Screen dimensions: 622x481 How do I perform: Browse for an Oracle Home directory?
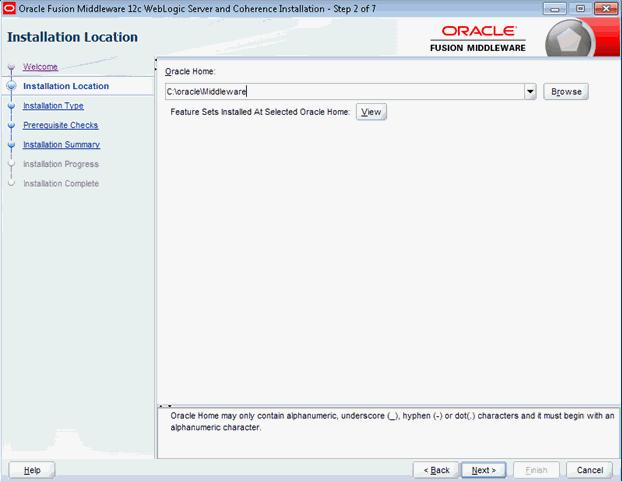pos(566,92)
